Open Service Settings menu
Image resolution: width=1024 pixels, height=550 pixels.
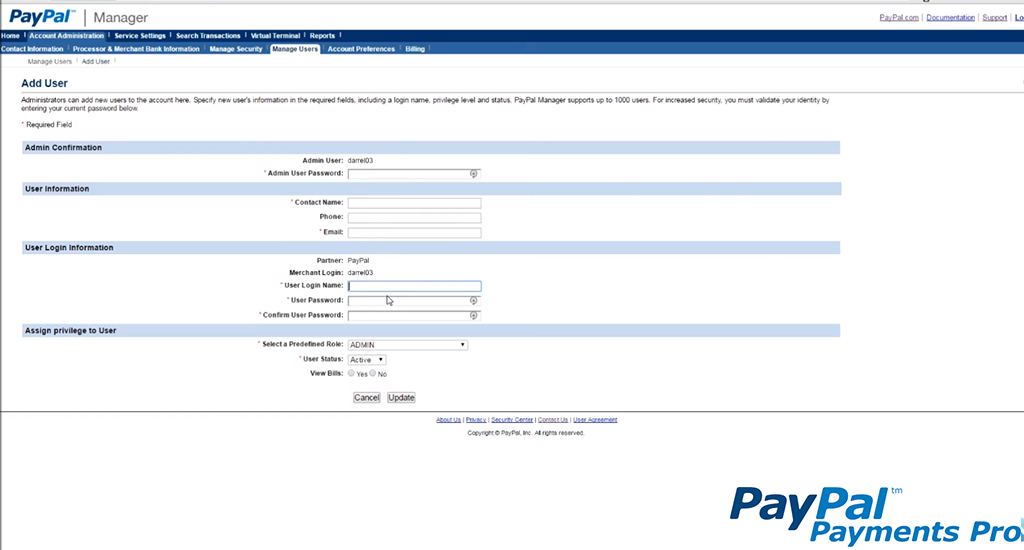(x=140, y=36)
